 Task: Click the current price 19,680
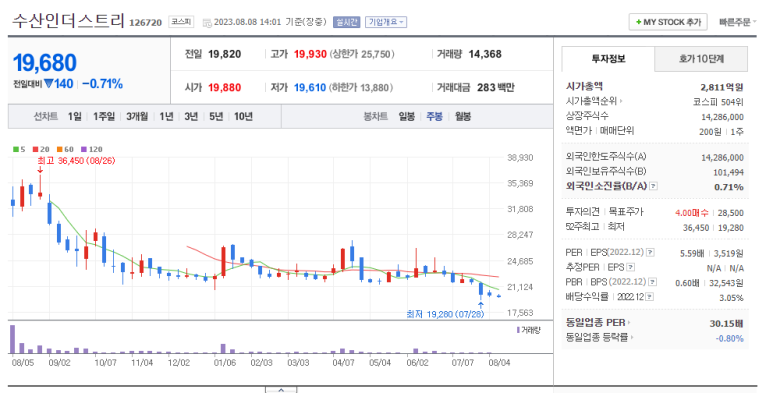pos(45,63)
